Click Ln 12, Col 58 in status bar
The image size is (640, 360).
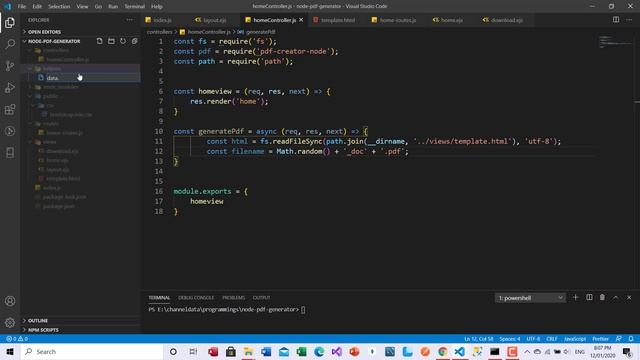(x=479, y=339)
